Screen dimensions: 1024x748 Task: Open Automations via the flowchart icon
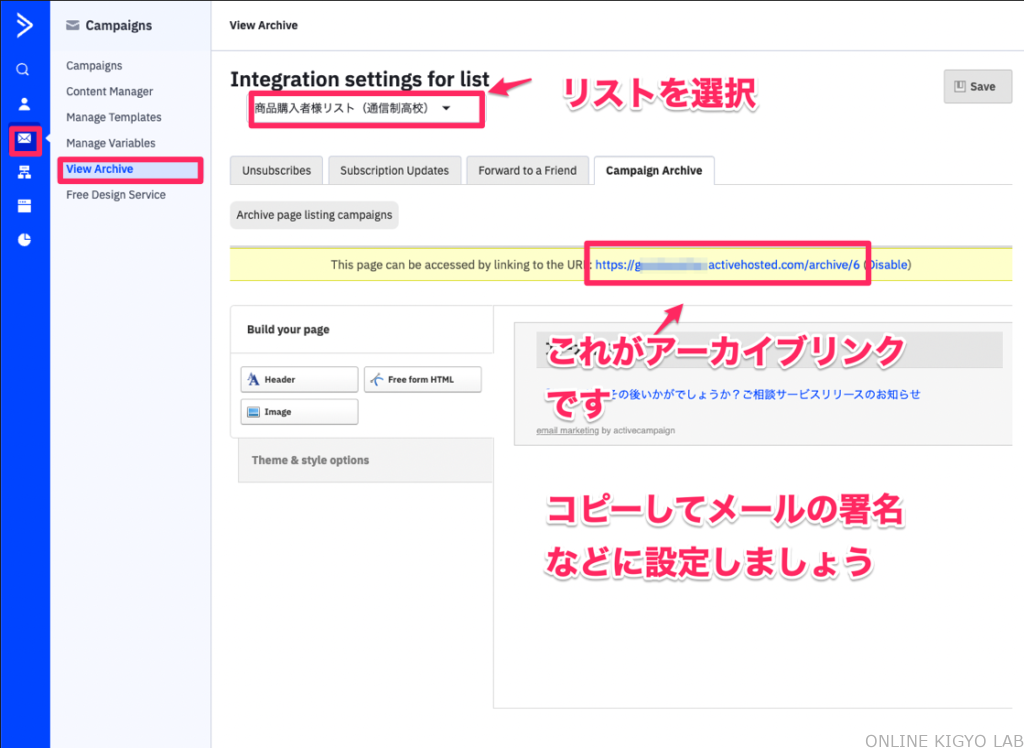(24, 173)
